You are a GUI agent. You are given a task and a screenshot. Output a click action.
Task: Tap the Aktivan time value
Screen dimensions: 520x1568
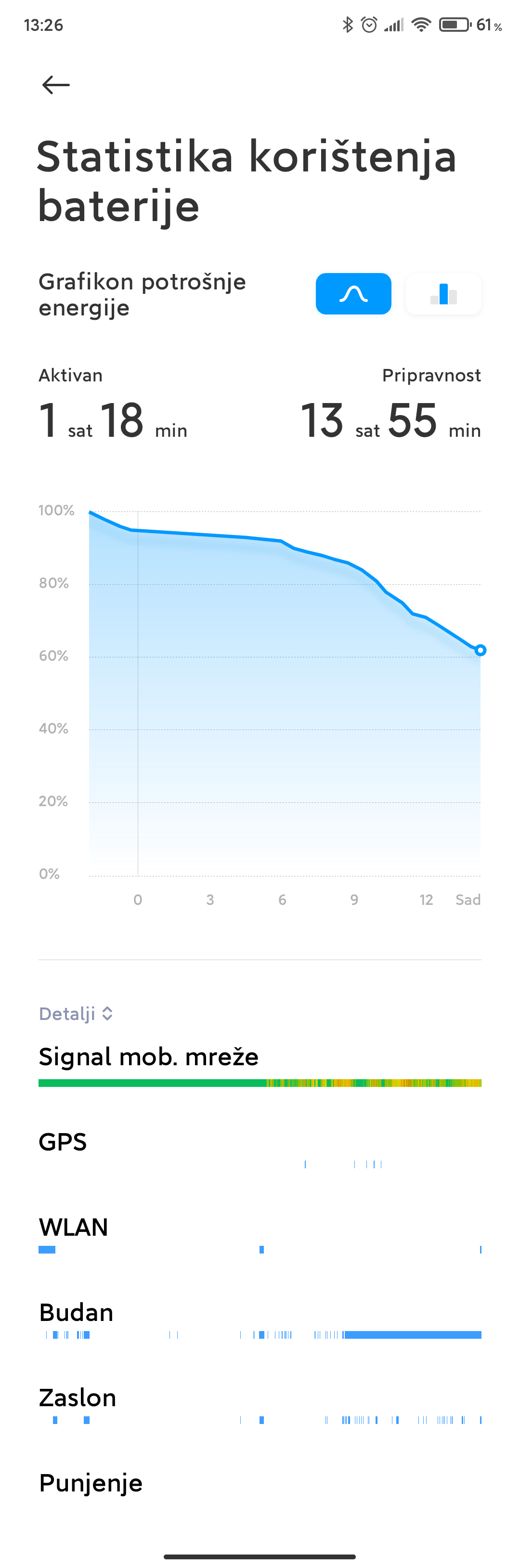click(113, 420)
